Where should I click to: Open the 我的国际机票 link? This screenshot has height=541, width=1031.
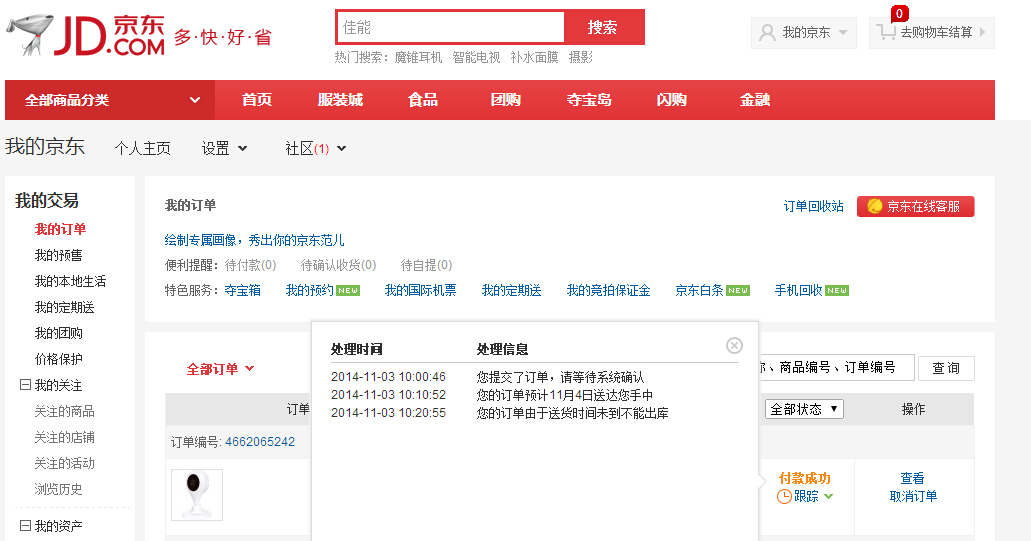pos(420,290)
